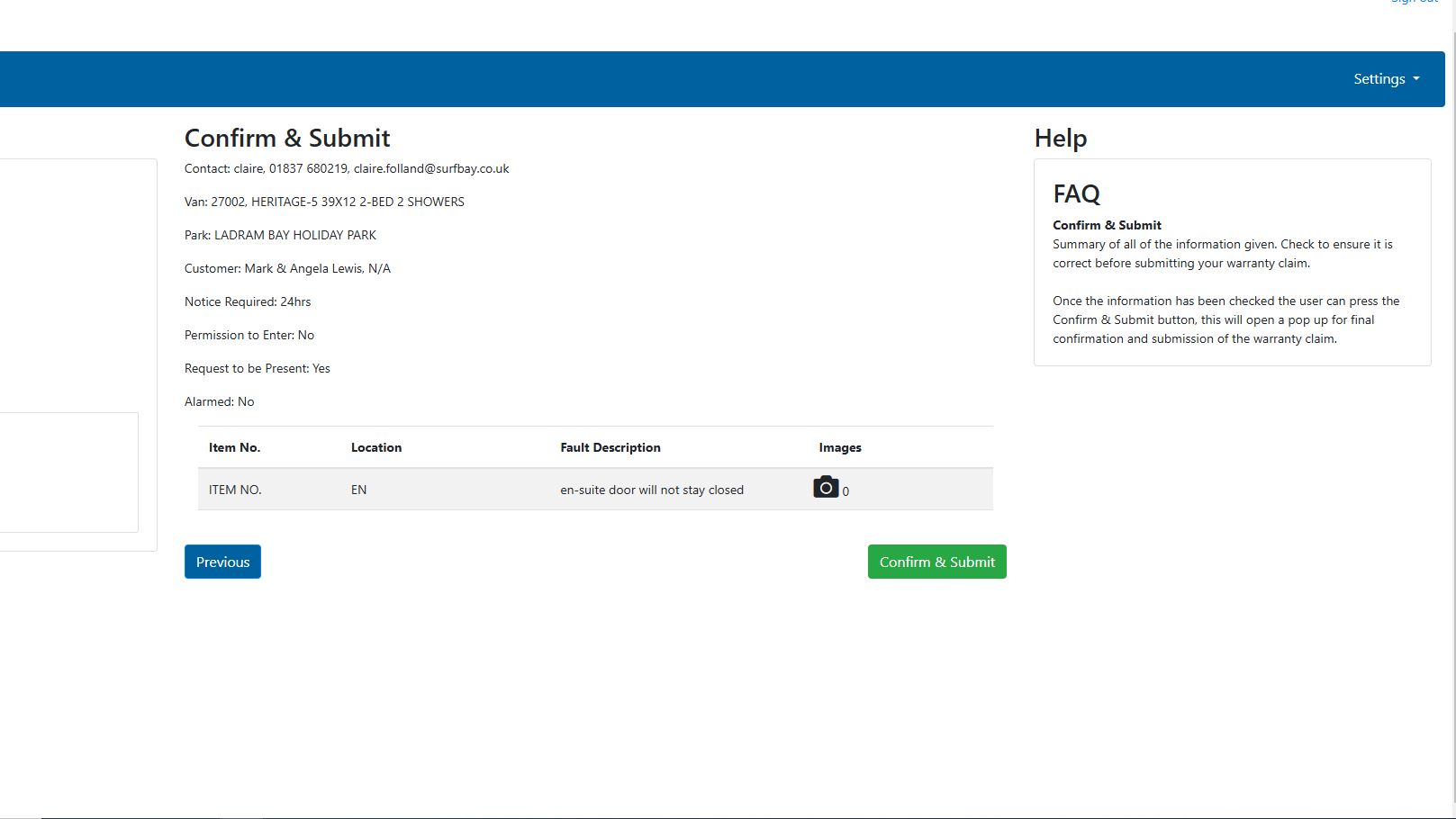The width and height of the screenshot is (1456, 819).
Task: Click the Van: 27002 HERITAGE-5 line
Action: [x=324, y=202]
